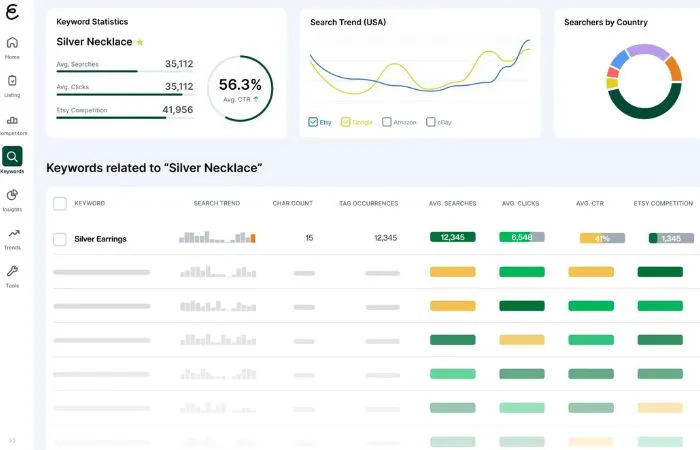This screenshot has width=700, height=450.
Task: Toggle favorite star next to Silver Necklace
Action: click(x=140, y=42)
